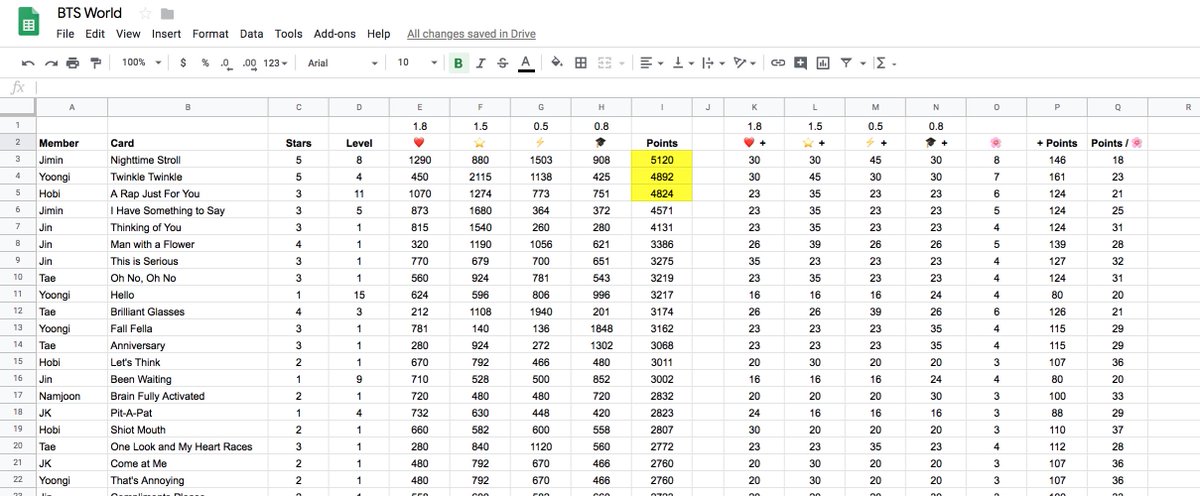Format as percent

pos(205,63)
